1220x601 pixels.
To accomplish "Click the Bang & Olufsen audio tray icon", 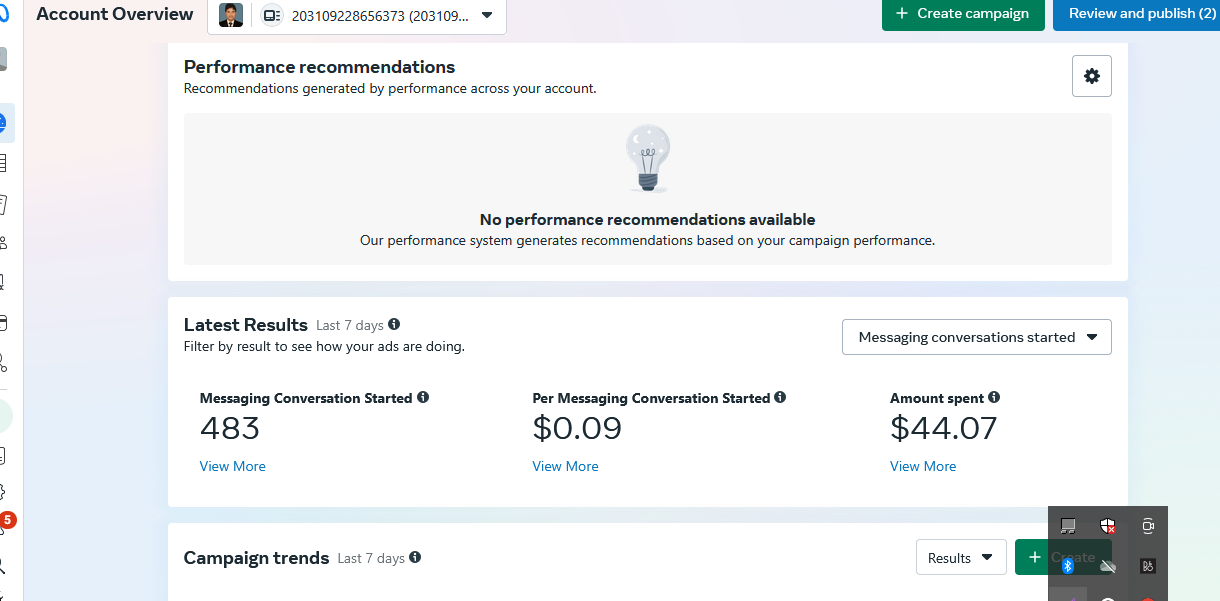I will pos(1148,566).
